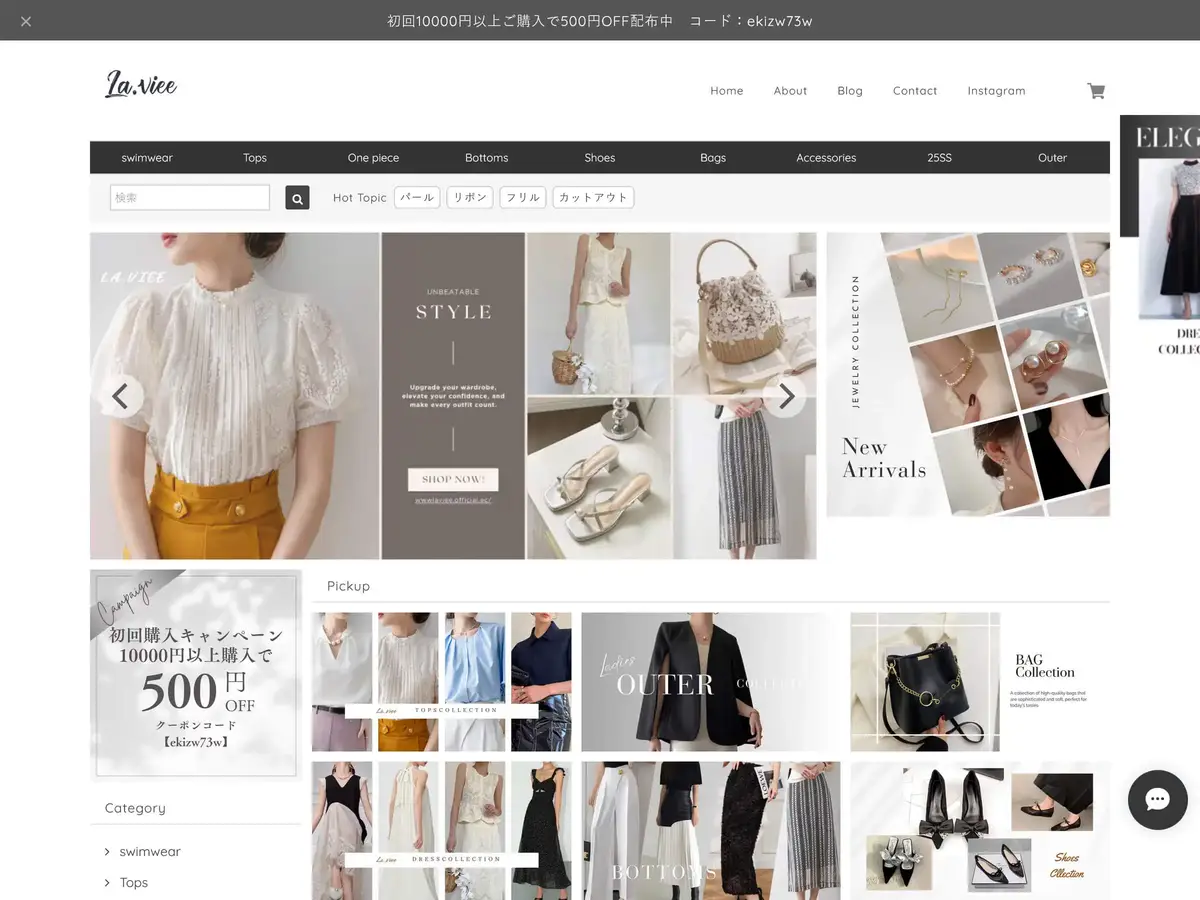Expand Tops category in sidebar

[133, 883]
